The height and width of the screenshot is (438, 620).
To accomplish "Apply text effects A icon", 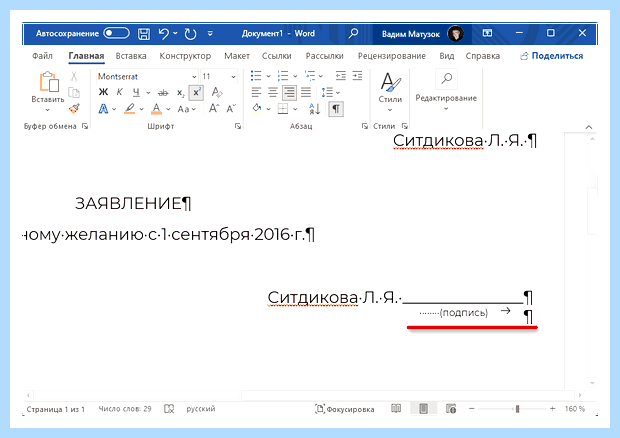I will pyautogui.click(x=103, y=109).
